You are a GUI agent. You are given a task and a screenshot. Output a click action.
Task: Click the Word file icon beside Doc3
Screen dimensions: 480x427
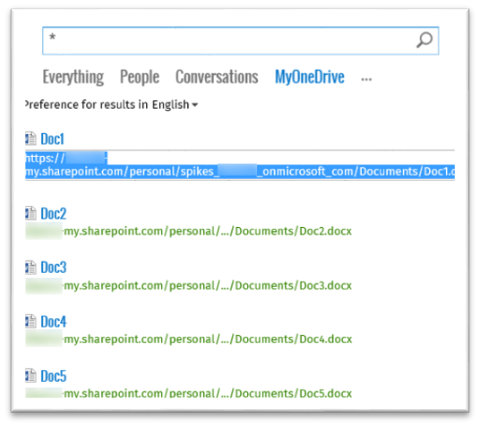point(31,267)
